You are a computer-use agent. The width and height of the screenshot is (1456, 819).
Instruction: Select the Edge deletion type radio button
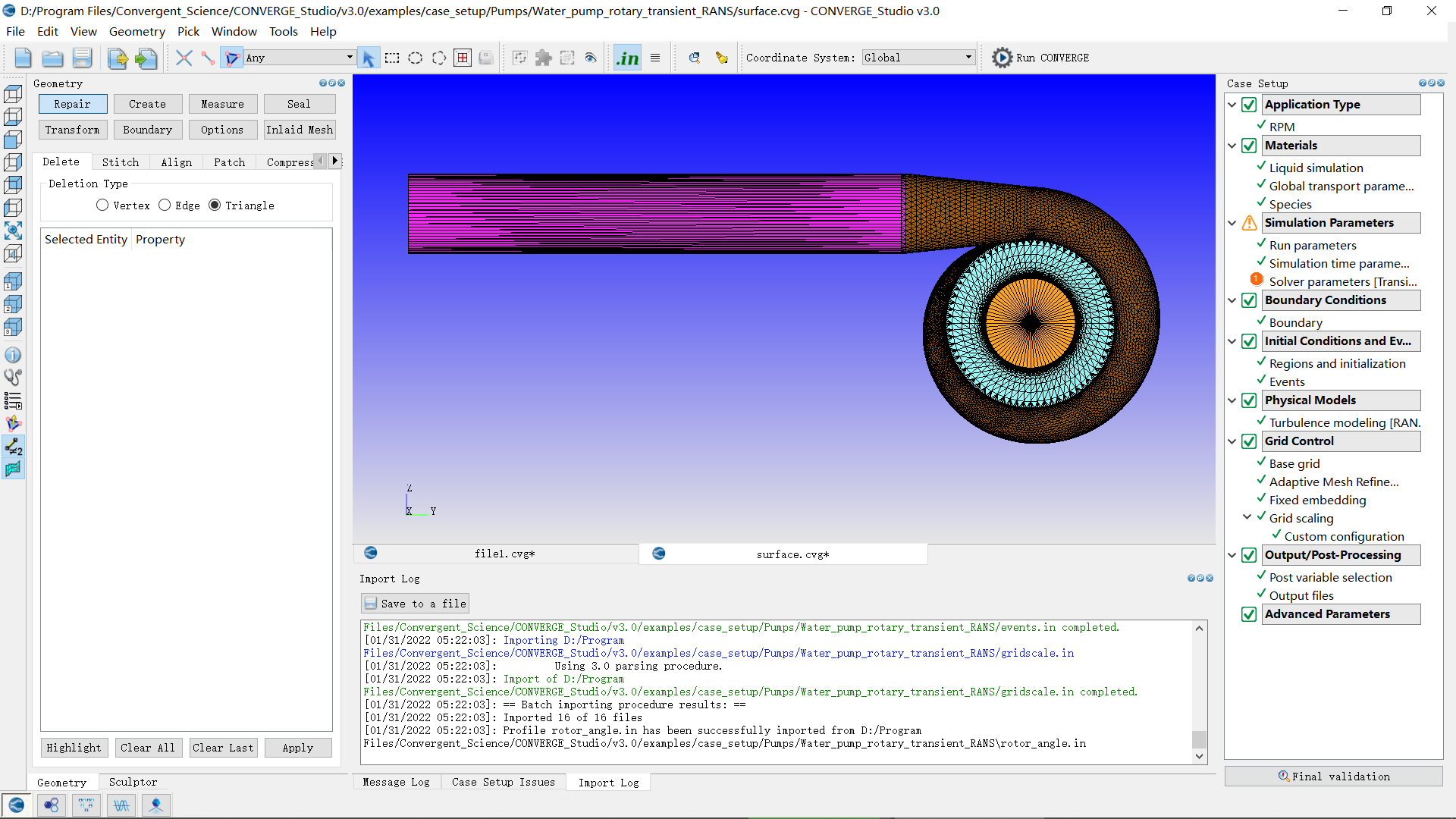[165, 206]
